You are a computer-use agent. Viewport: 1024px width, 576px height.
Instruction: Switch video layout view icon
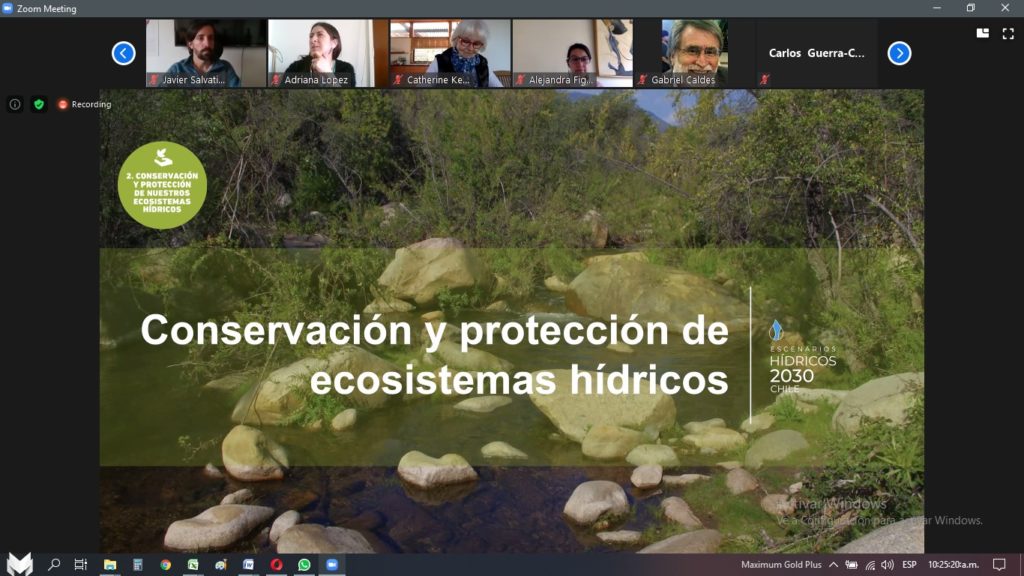[x=982, y=33]
